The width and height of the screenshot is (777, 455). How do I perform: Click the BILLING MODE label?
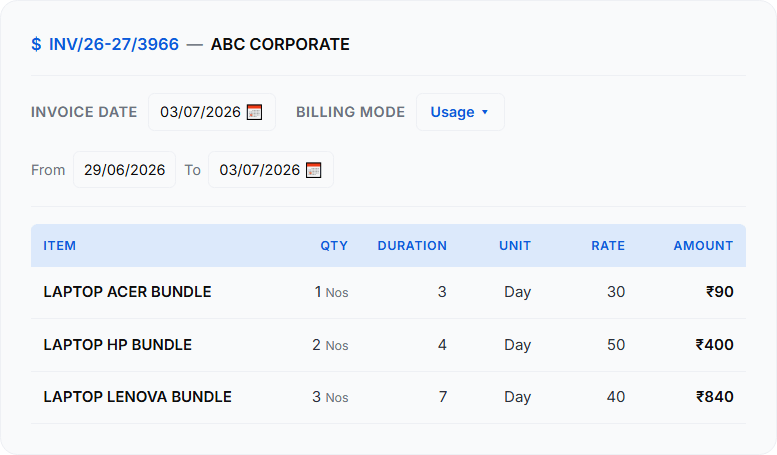click(x=350, y=112)
